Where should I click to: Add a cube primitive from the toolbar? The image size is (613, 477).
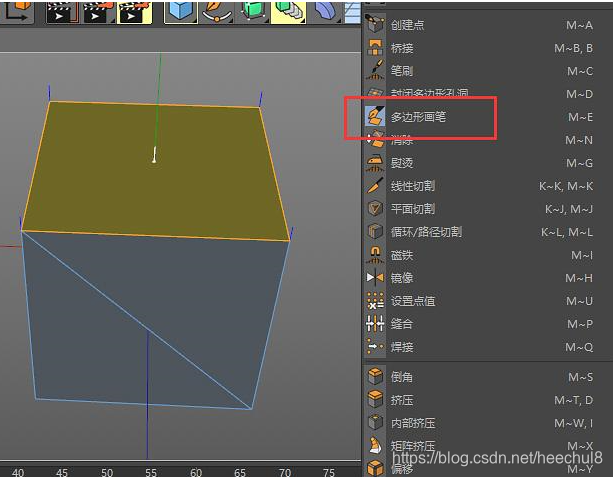(180, 11)
